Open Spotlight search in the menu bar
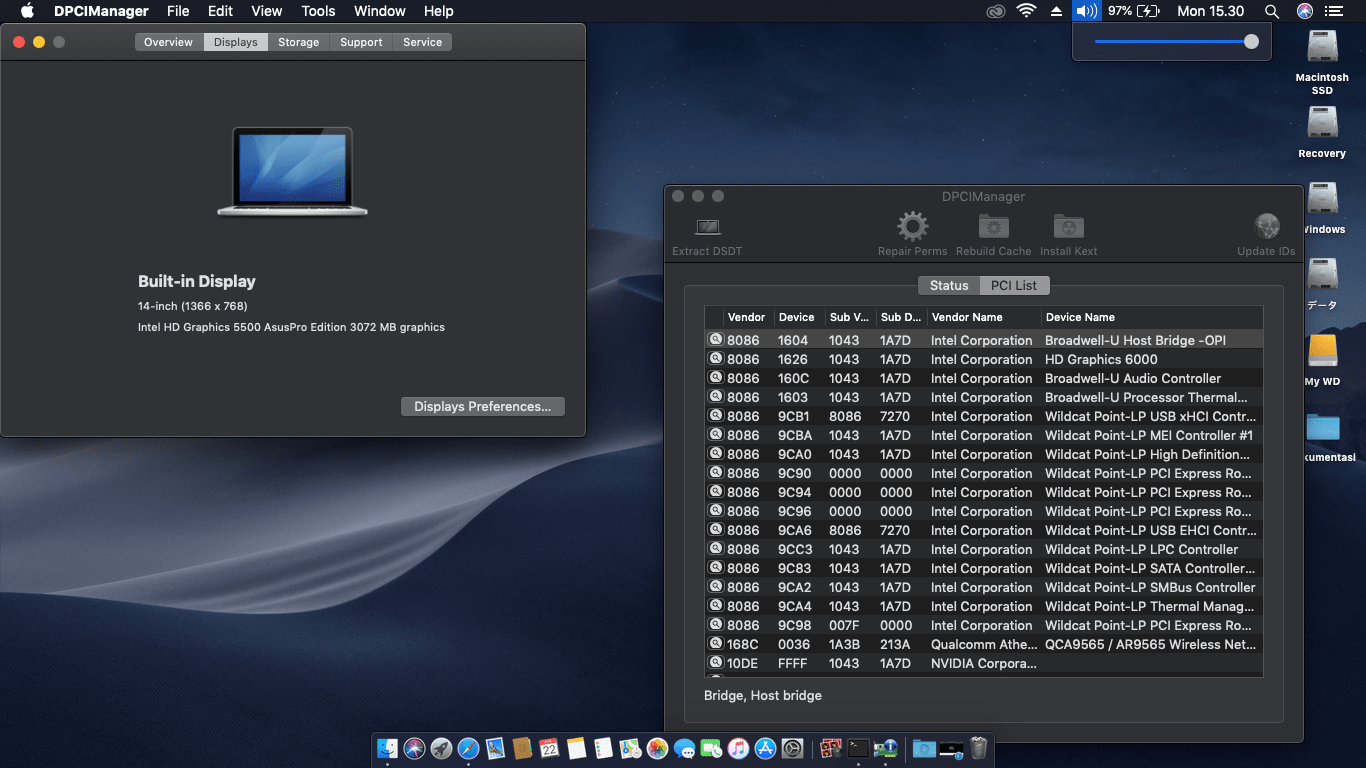Viewport: 1366px width, 768px height. click(x=1272, y=11)
